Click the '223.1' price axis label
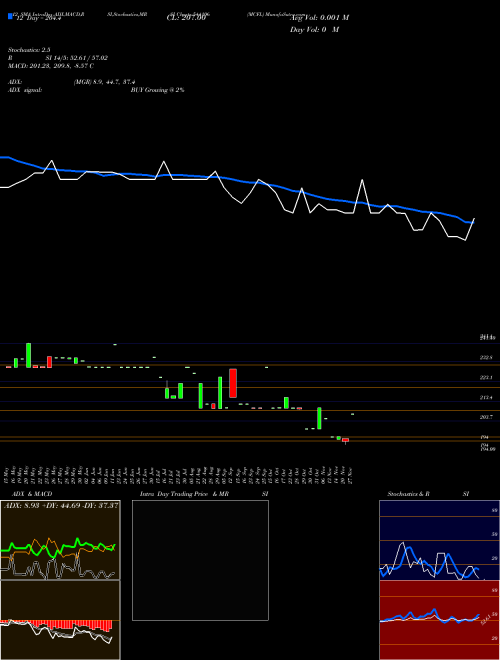The width and height of the screenshot is (500, 660). (486, 378)
